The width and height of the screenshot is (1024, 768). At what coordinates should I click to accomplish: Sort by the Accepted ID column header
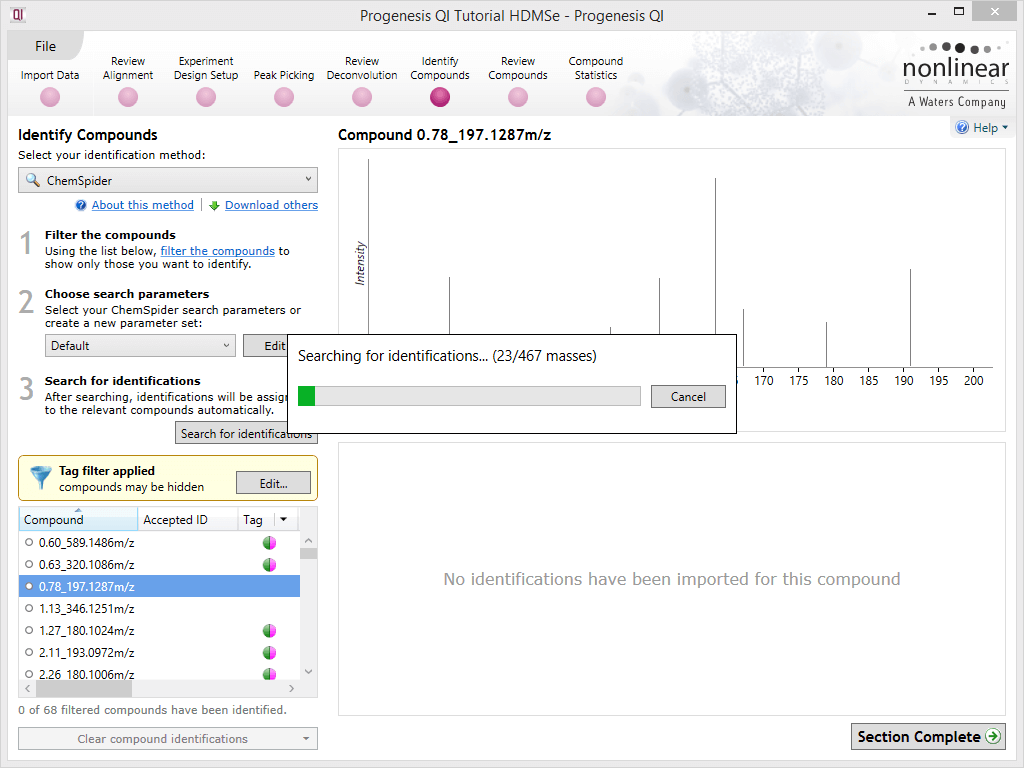(x=187, y=519)
